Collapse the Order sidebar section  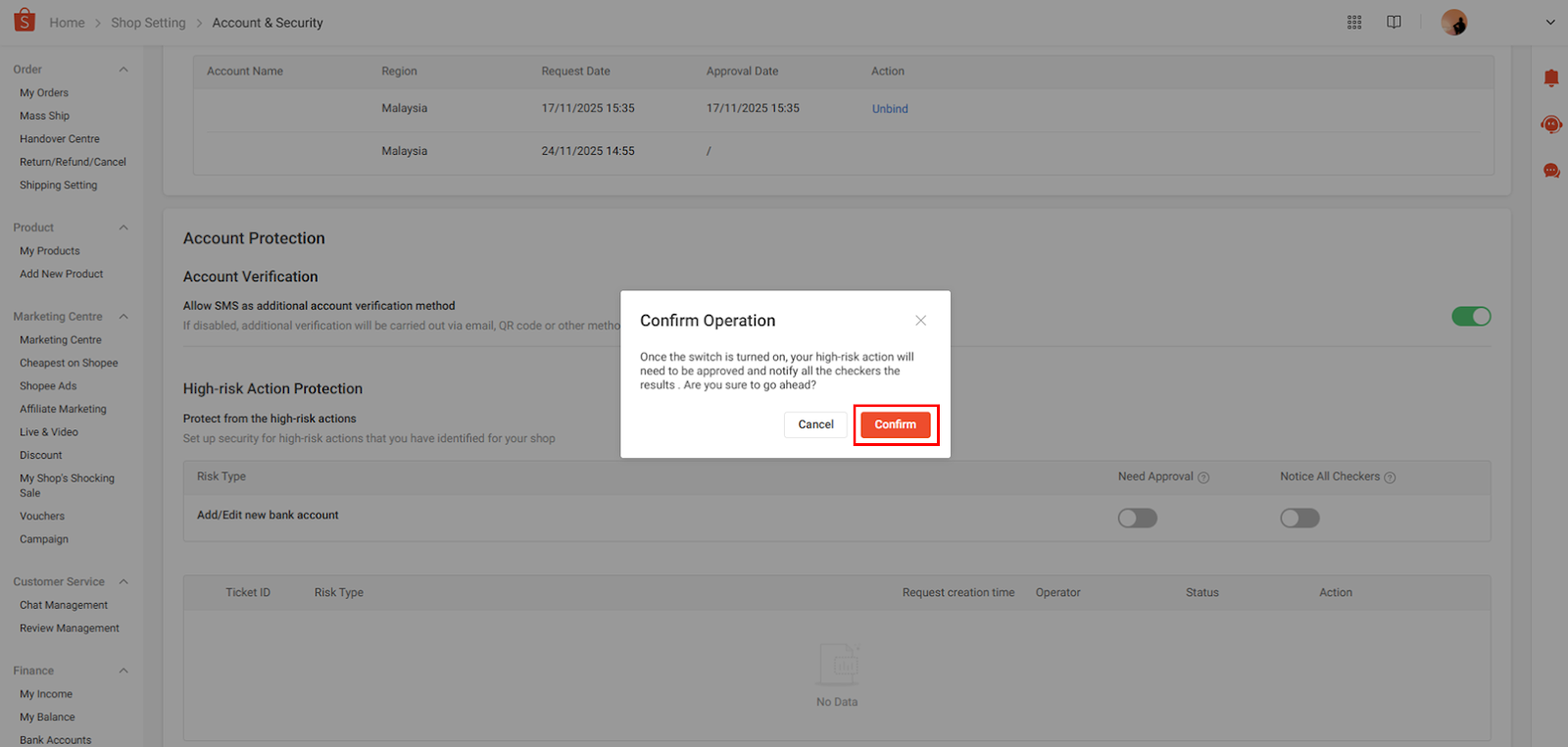point(123,70)
